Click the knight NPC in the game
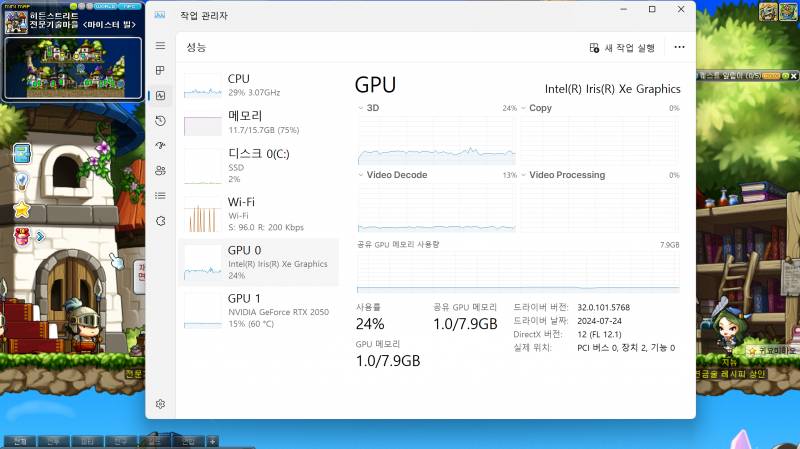Viewport: 800px width, 449px height. click(x=84, y=325)
